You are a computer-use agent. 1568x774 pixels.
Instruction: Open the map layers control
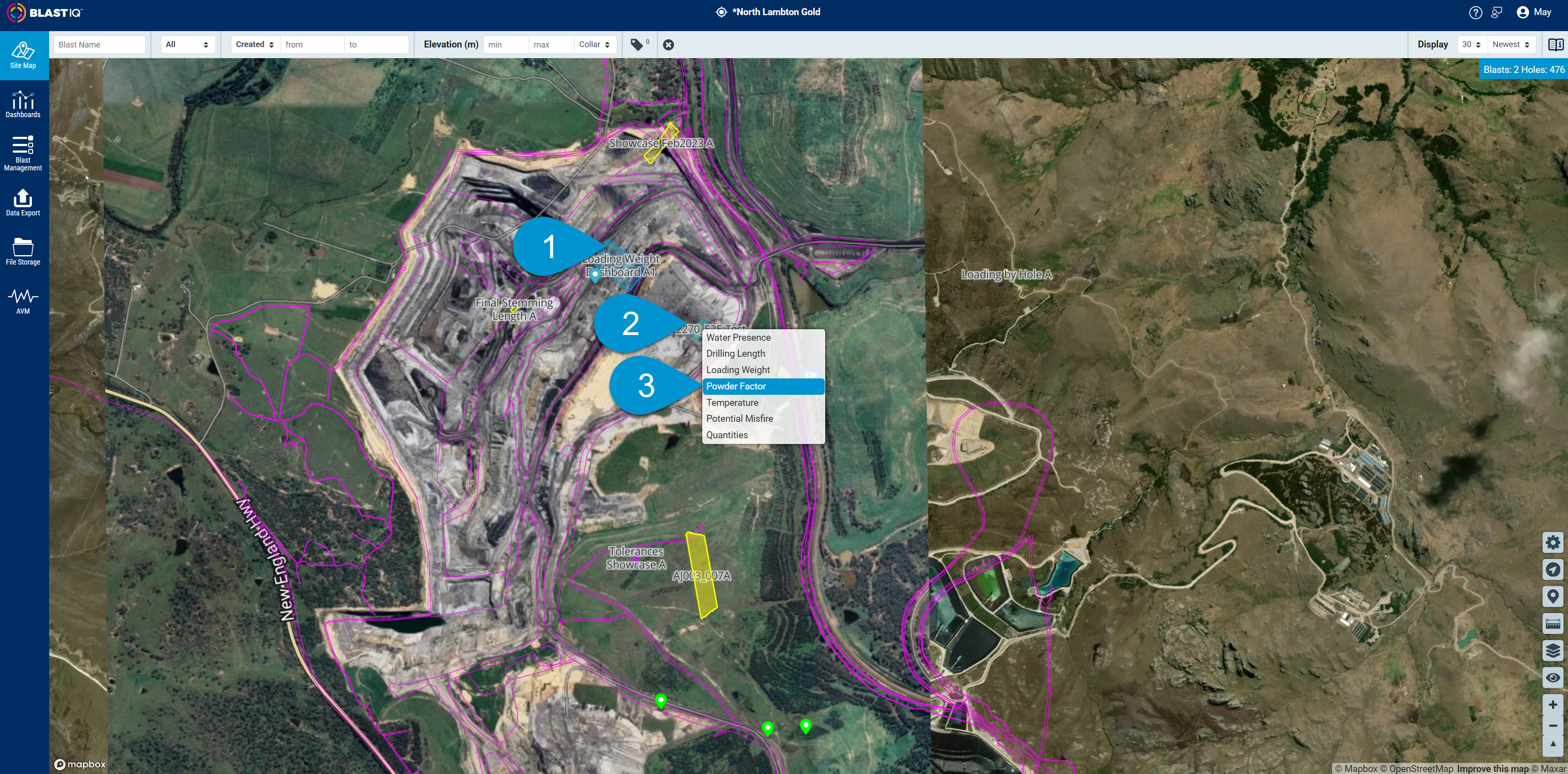point(1553,650)
